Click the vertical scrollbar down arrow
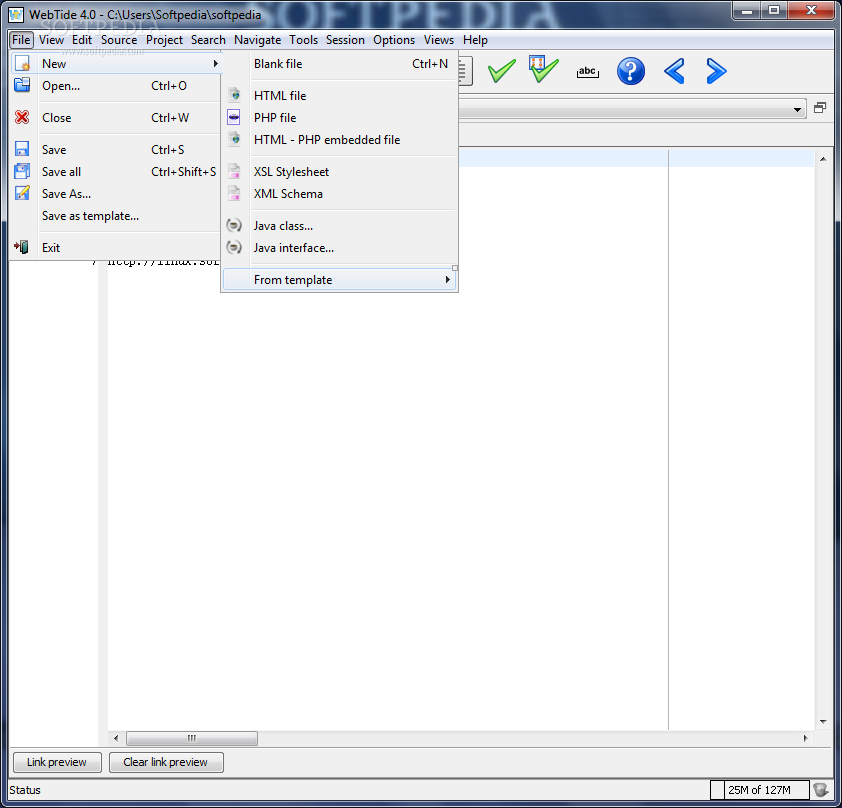This screenshot has width=842, height=808. [x=823, y=722]
